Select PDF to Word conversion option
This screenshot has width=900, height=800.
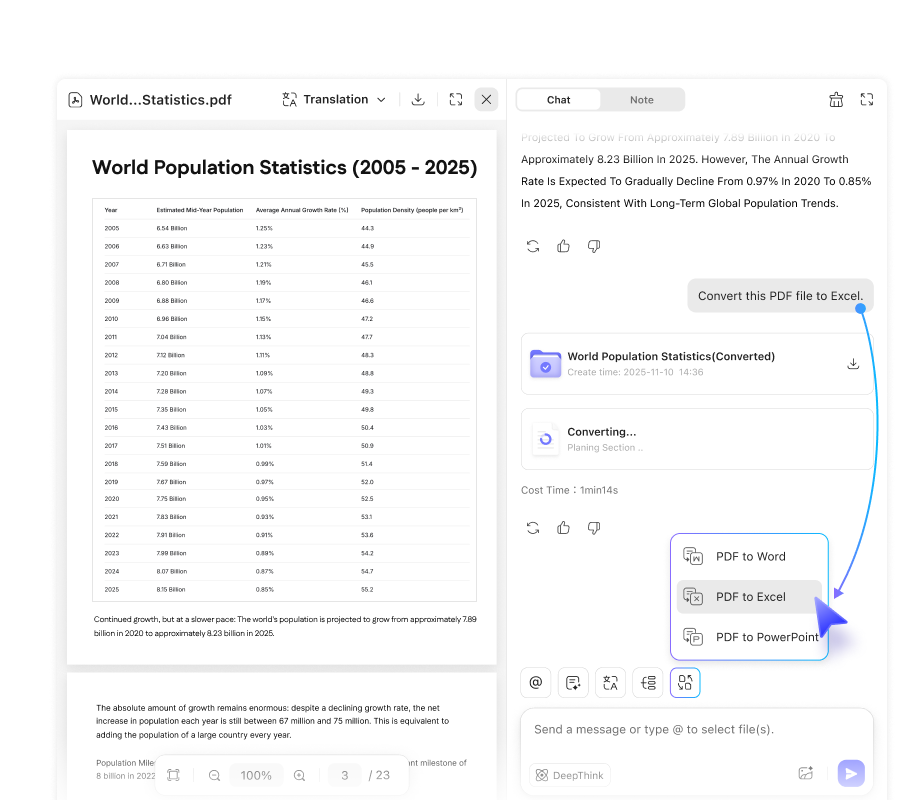coord(749,556)
